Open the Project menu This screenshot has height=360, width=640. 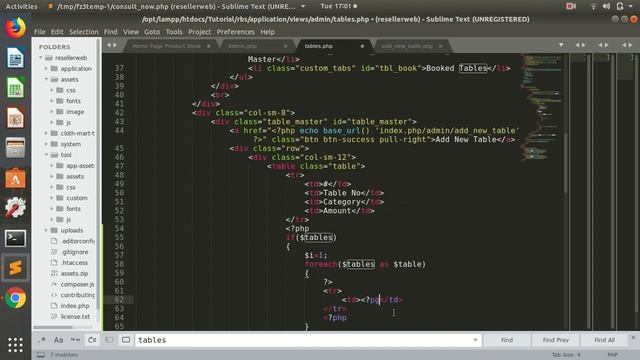tap(200, 32)
